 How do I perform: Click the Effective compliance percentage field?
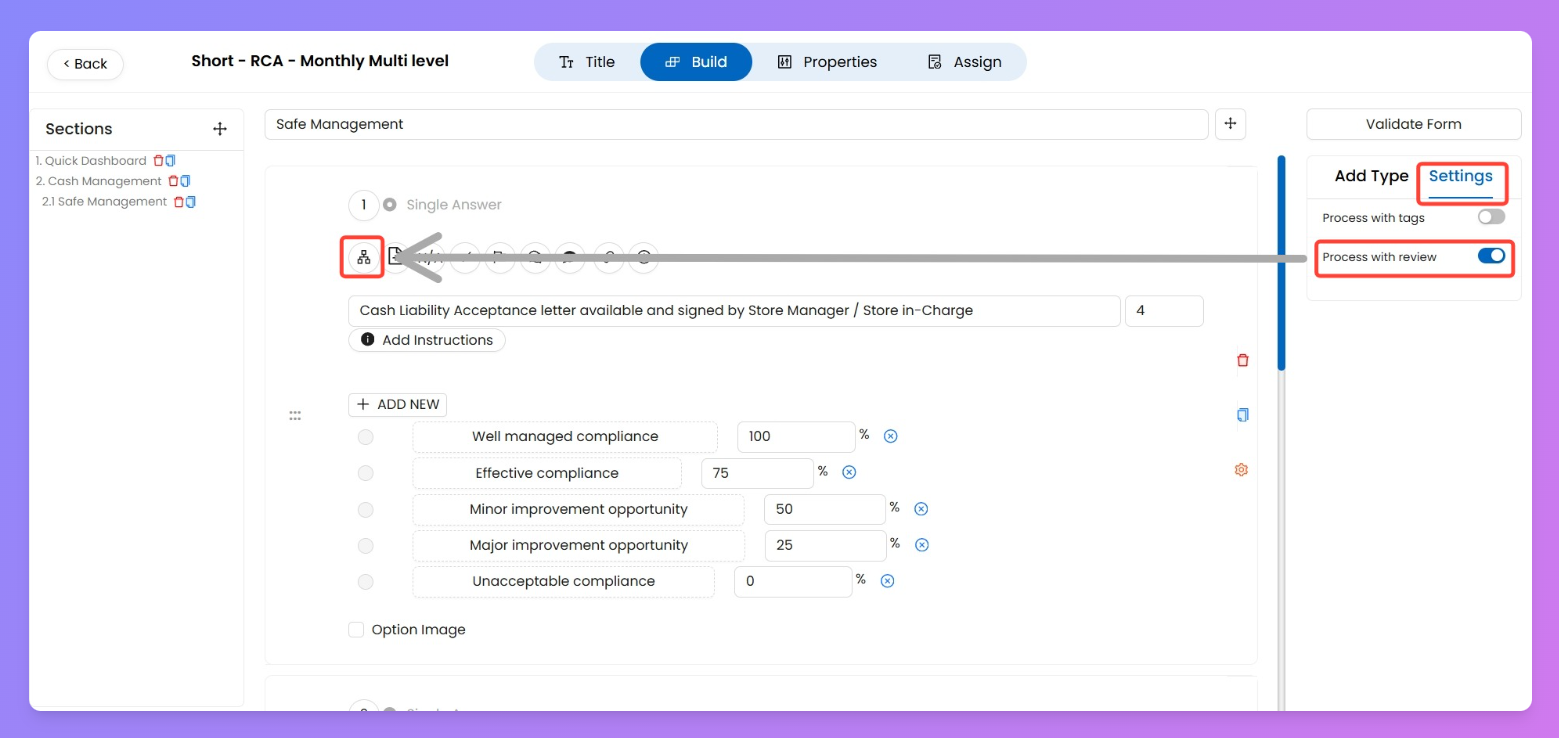[x=757, y=473]
